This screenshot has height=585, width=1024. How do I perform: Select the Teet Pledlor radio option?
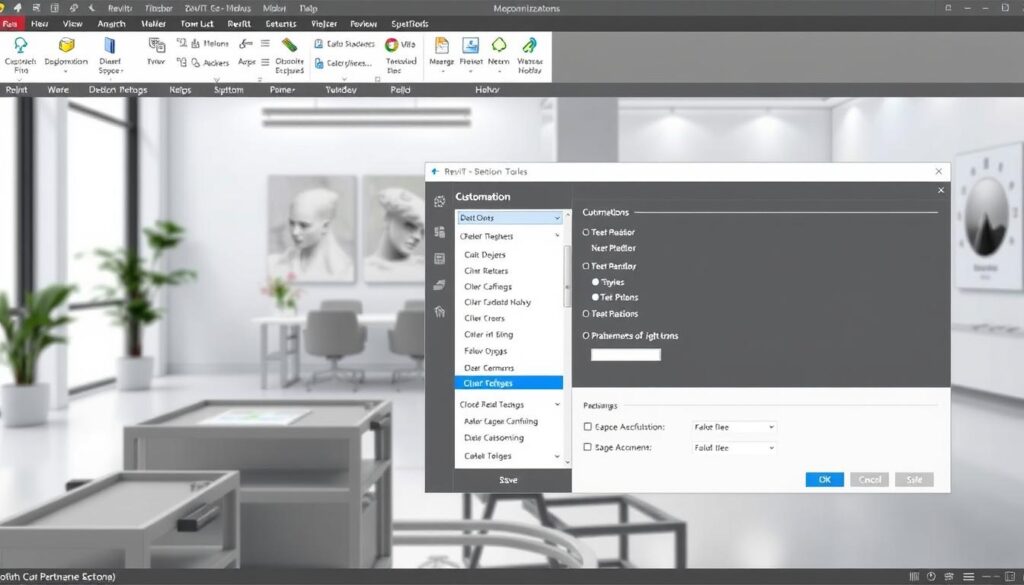[x=586, y=232]
